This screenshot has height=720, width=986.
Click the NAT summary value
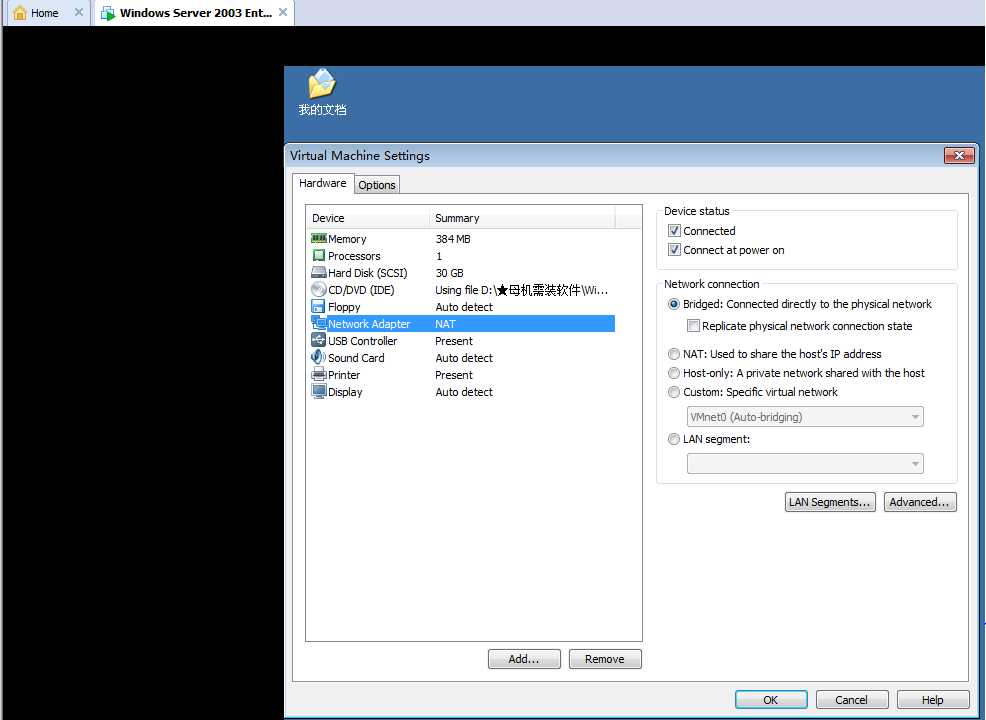445,324
